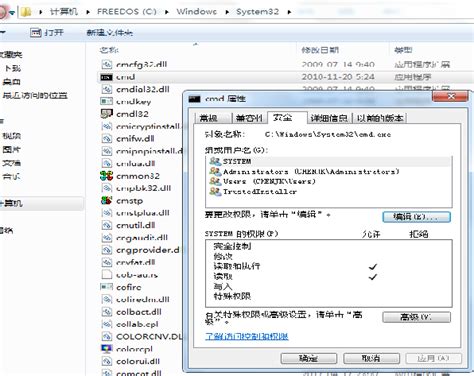Viewport: 474px width, 376px height.
Task: Click the 新建文件夹 toolbar button
Action: [x=110, y=32]
